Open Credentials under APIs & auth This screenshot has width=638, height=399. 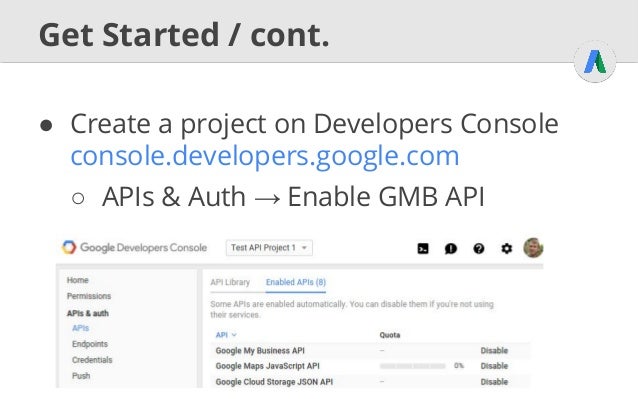(x=92, y=360)
